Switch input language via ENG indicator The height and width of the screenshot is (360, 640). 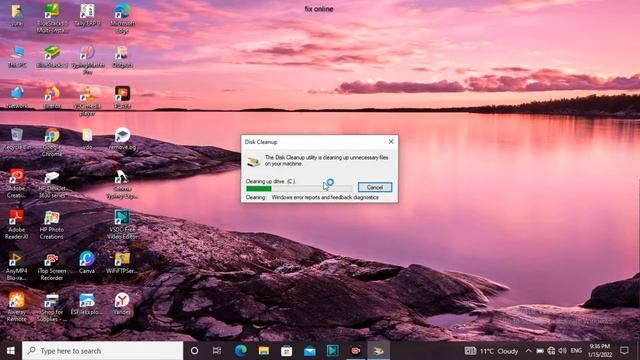pos(576,351)
